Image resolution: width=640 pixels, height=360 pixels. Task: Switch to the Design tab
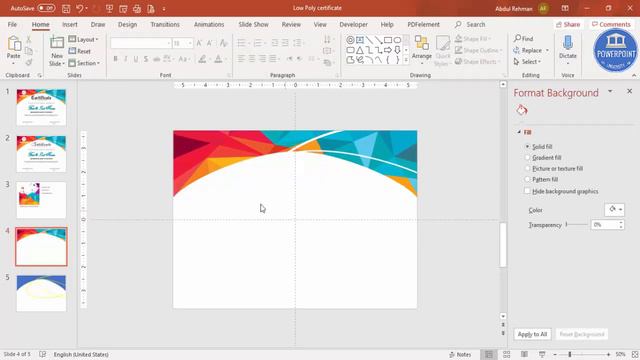(127, 24)
